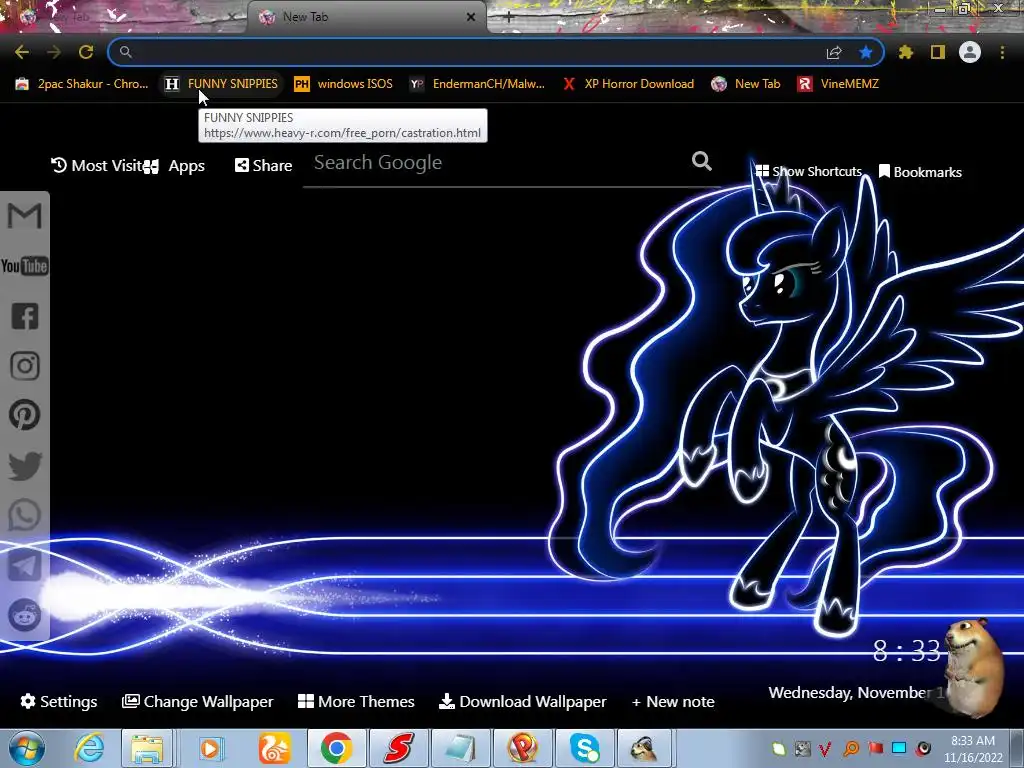Open the Windows Start orb
Image resolution: width=1024 pixels, height=768 pixels.
(x=27, y=748)
